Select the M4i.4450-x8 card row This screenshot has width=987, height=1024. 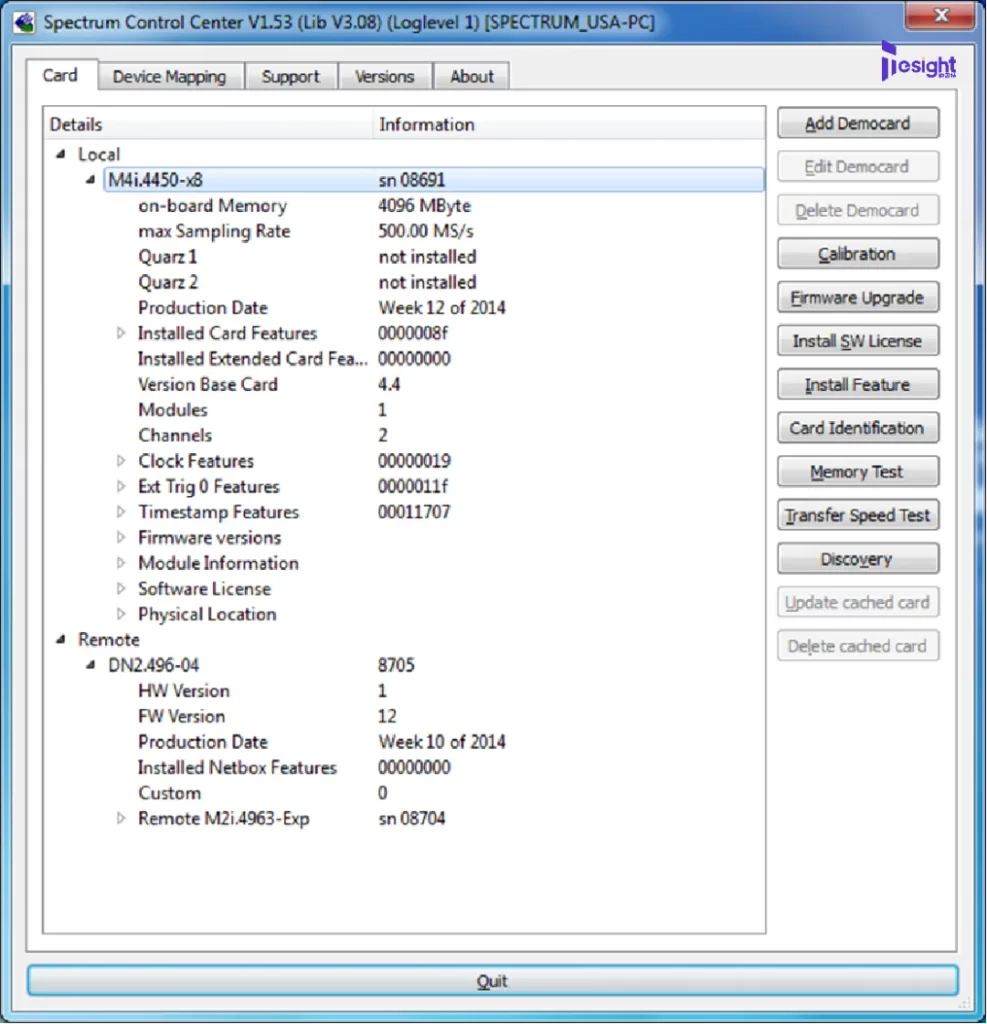[434, 180]
